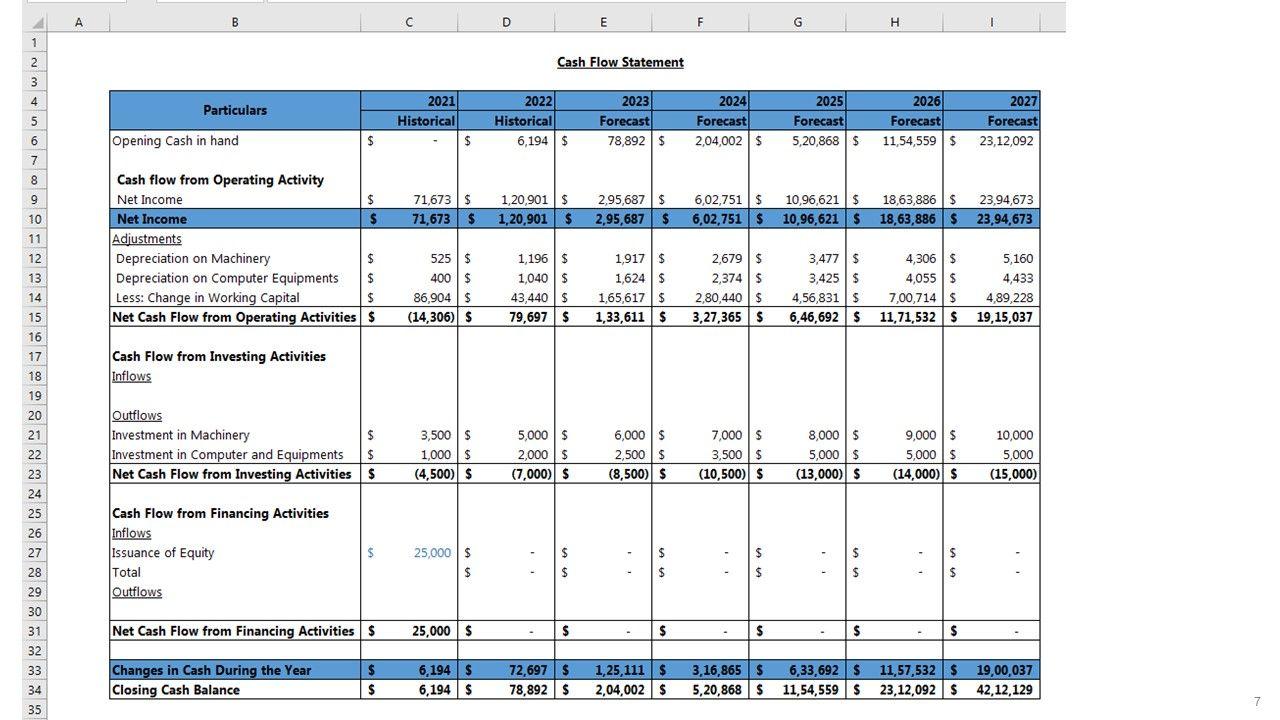The image size is (1280, 720).
Task: Click Depreciation on Machinery label
Action: (x=193, y=259)
